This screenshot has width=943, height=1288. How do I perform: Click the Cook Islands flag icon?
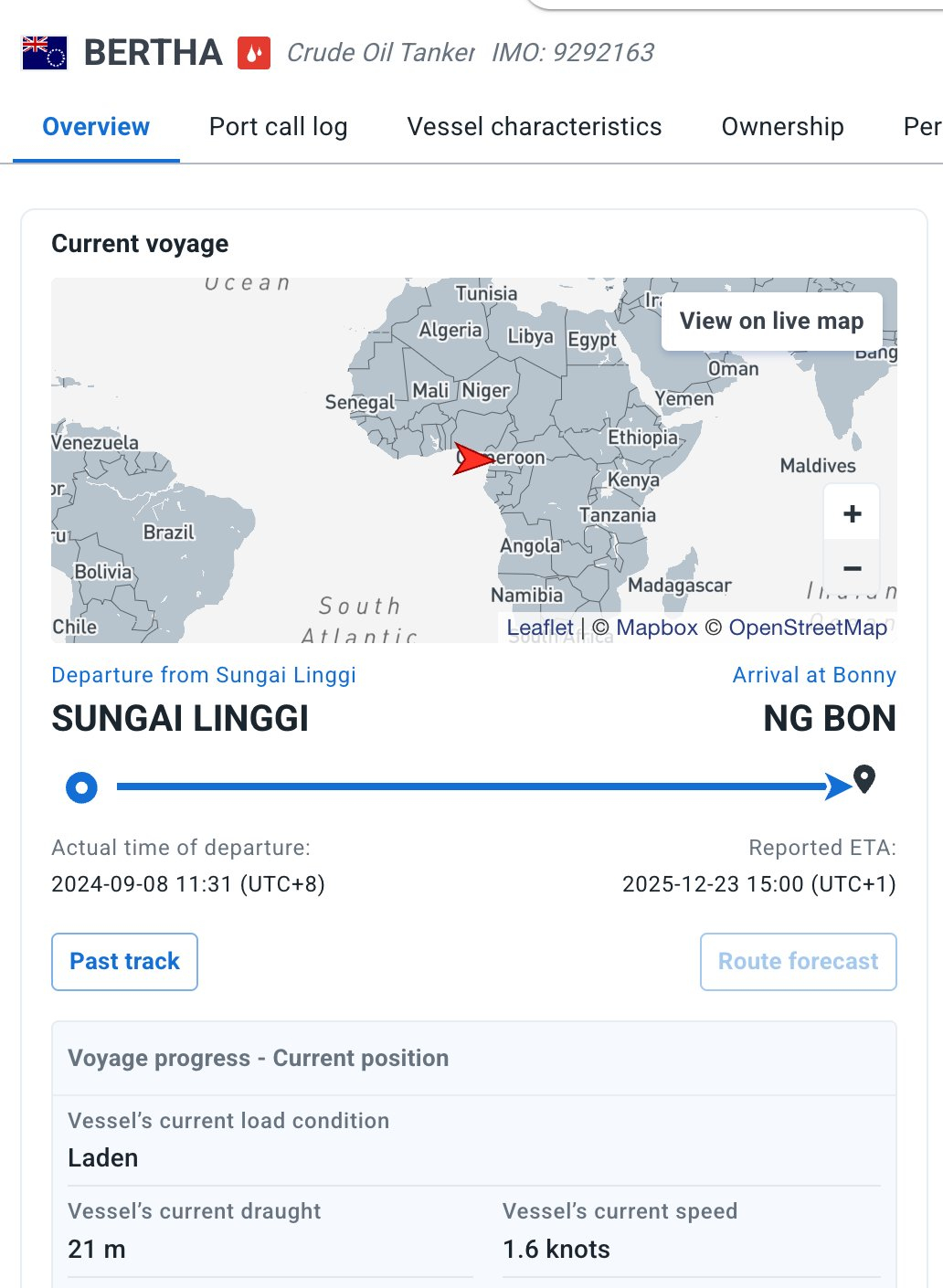click(44, 53)
